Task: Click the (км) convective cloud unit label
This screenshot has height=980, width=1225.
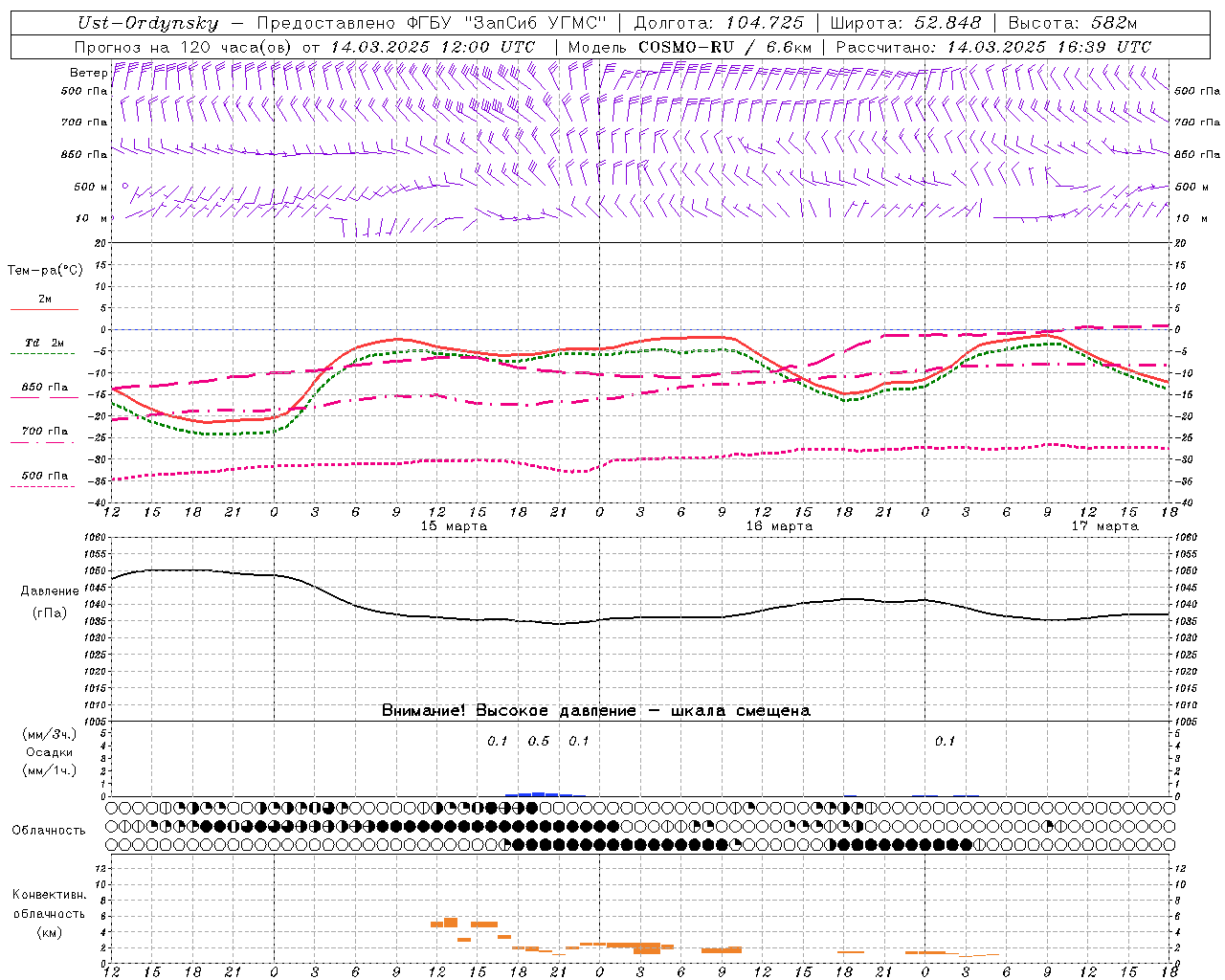Action: click(50, 932)
